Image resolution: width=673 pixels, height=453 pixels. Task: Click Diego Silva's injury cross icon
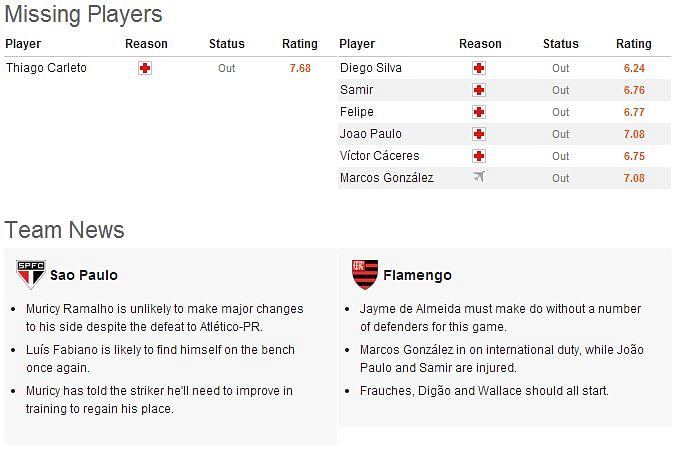point(479,68)
